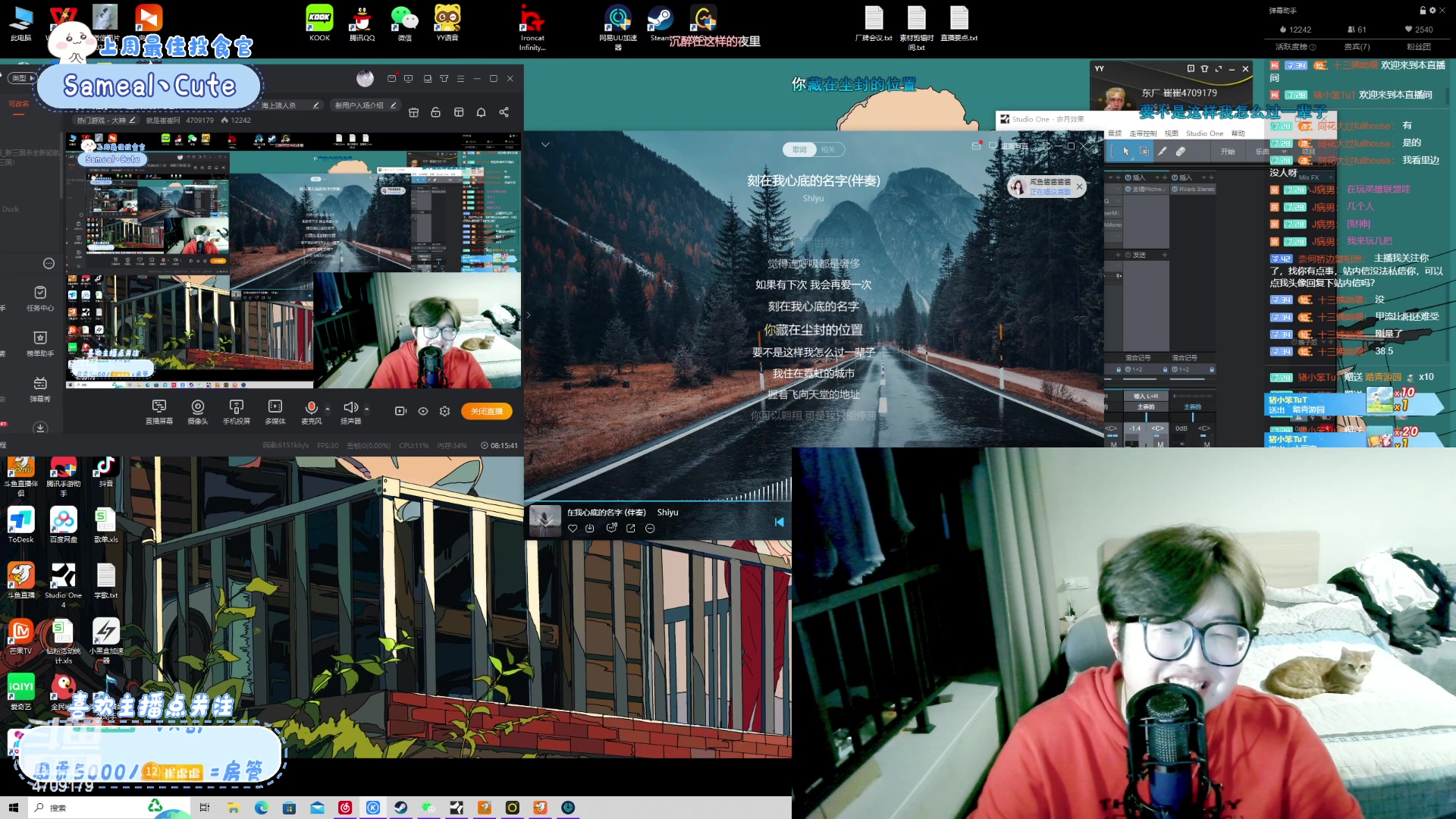
Task: Select the Range tool in Studio One
Action: (1144, 152)
